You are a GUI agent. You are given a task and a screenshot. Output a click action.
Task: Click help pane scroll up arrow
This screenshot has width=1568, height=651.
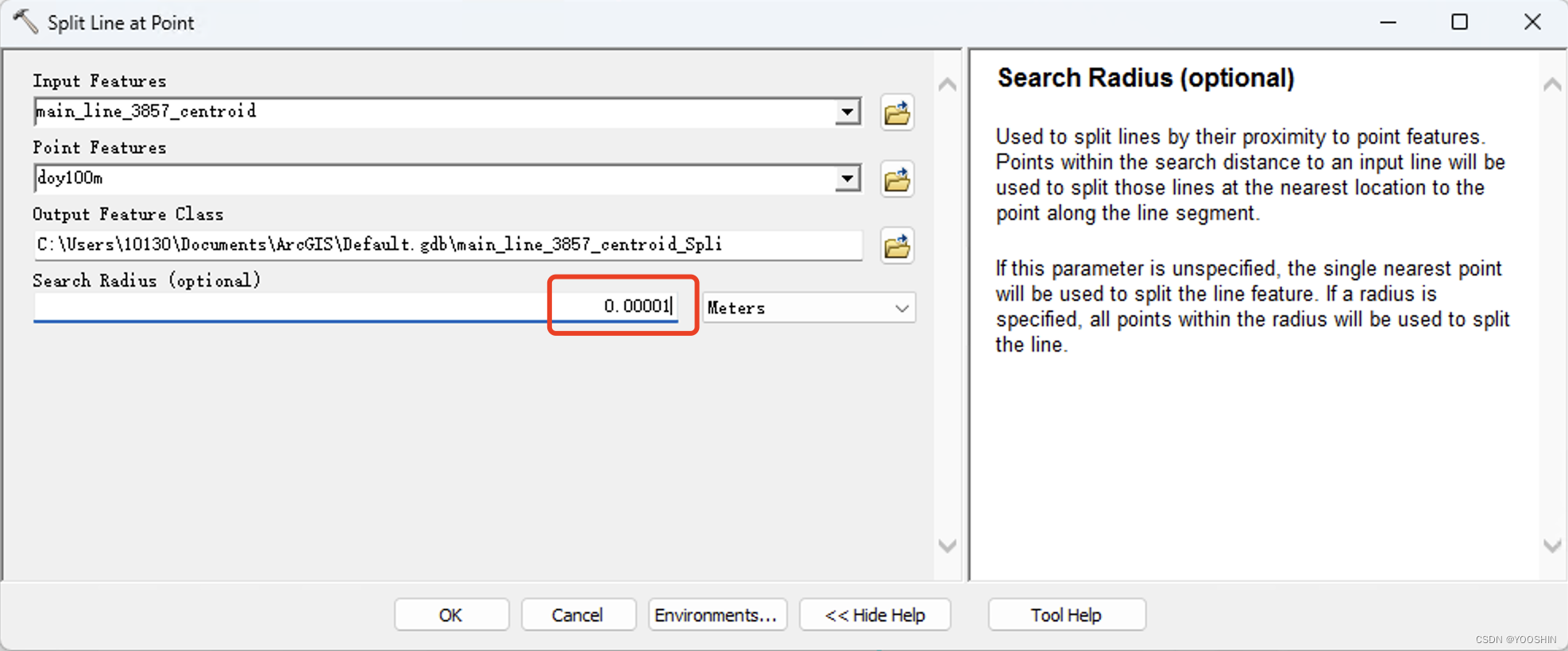pyautogui.click(x=1552, y=84)
